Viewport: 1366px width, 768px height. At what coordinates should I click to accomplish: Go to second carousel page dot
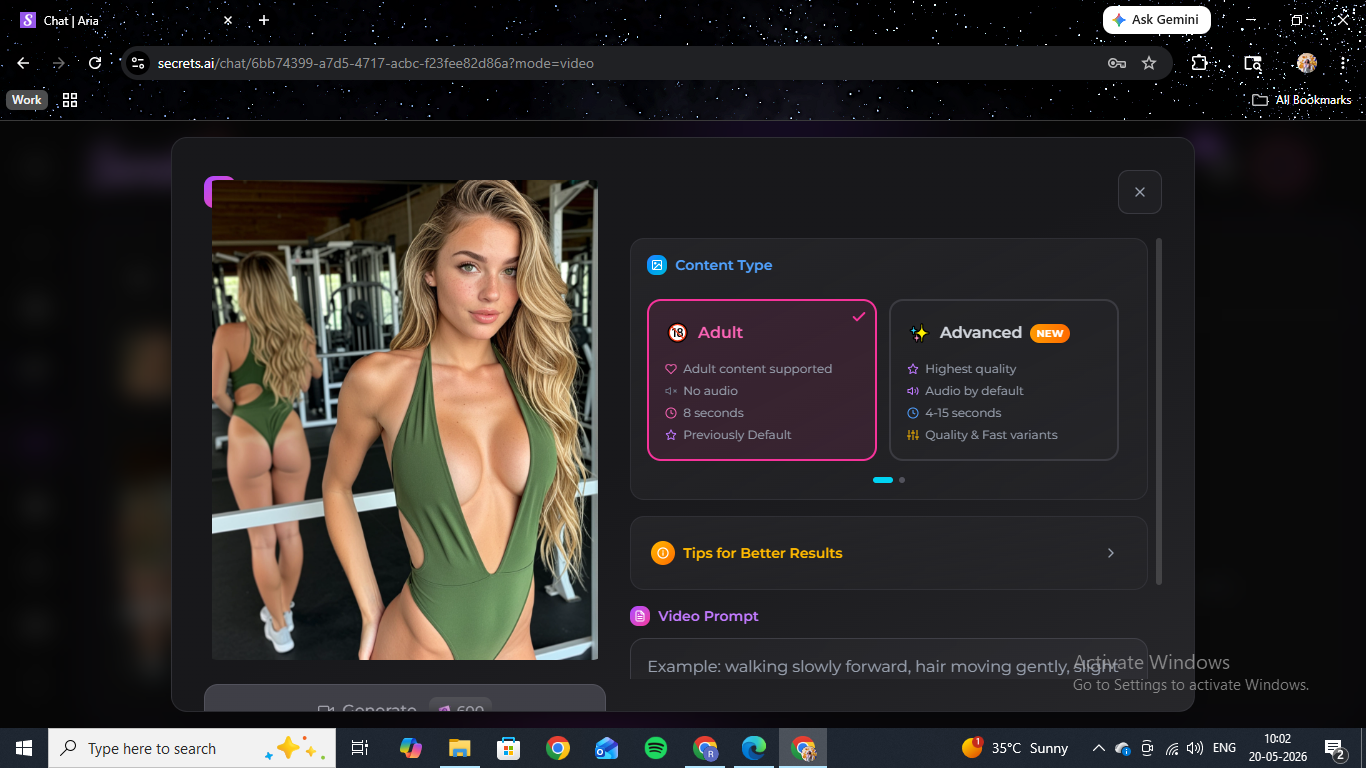[902, 480]
